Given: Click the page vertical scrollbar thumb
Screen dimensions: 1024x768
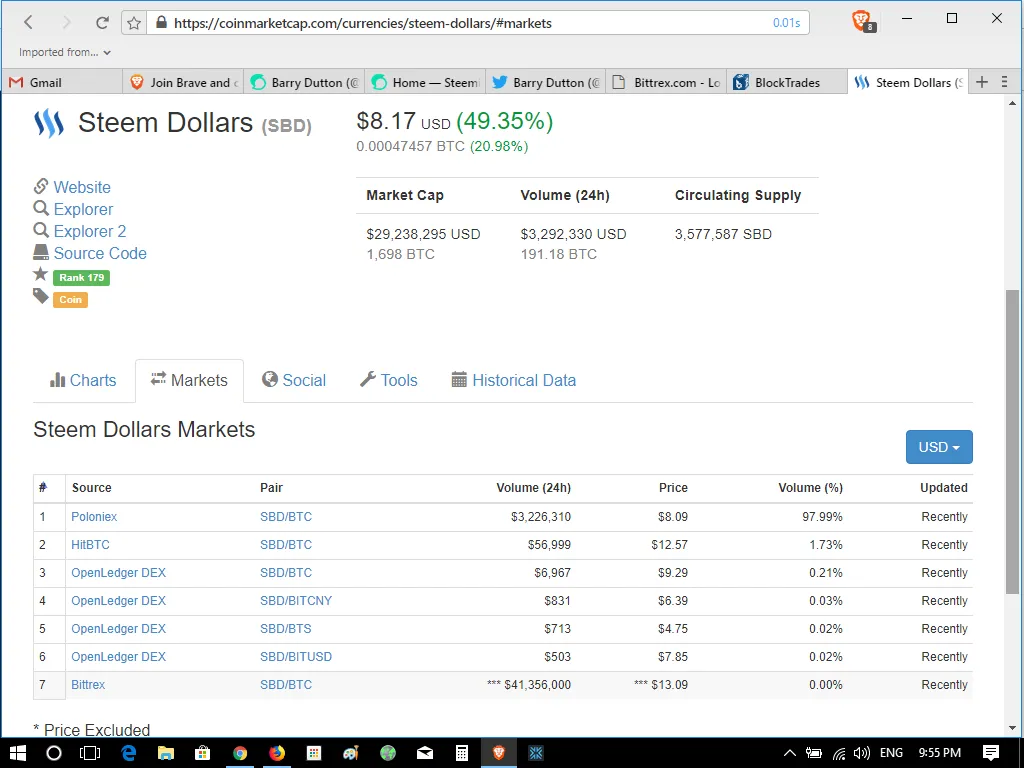Looking at the screenshot, I should [x=1012, y=442].
